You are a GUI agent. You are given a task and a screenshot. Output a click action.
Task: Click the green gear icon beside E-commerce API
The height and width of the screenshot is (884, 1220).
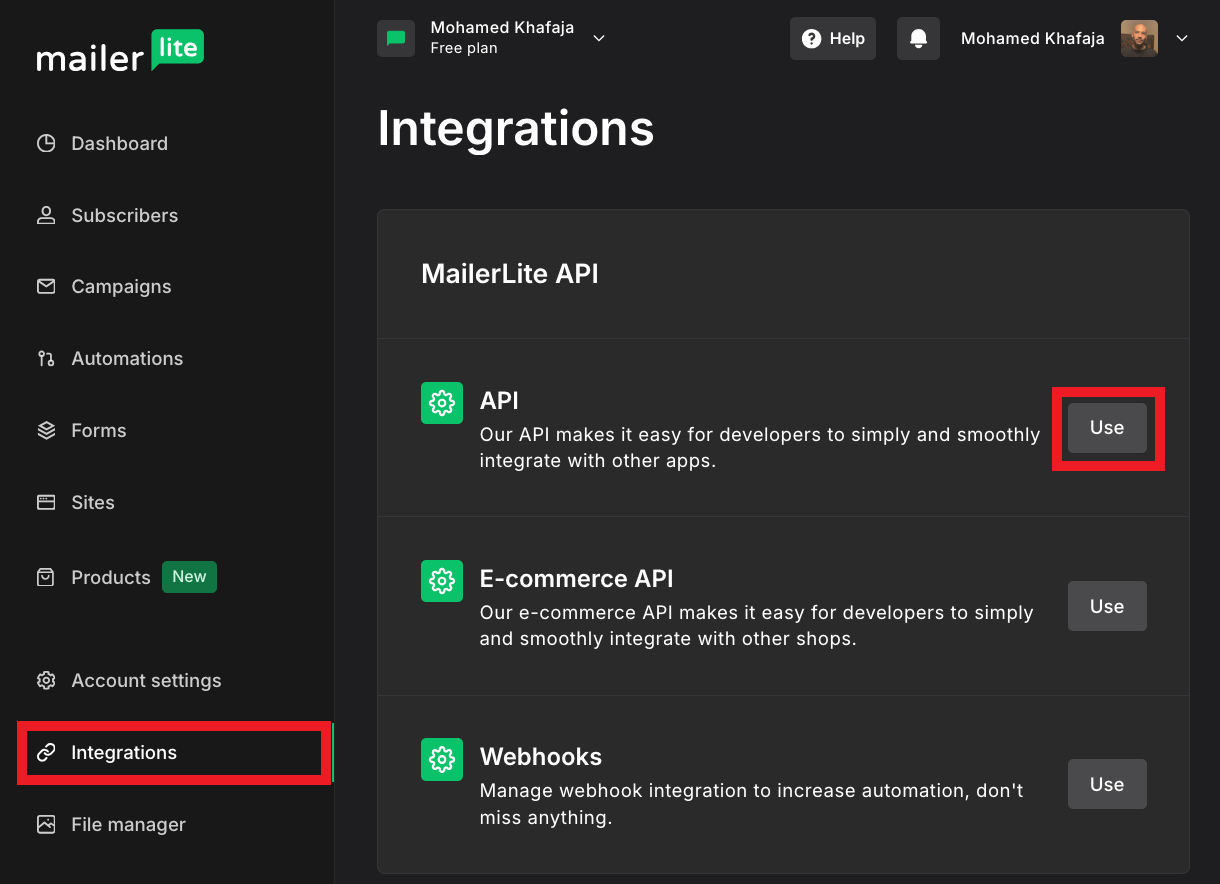click(442, 581)
